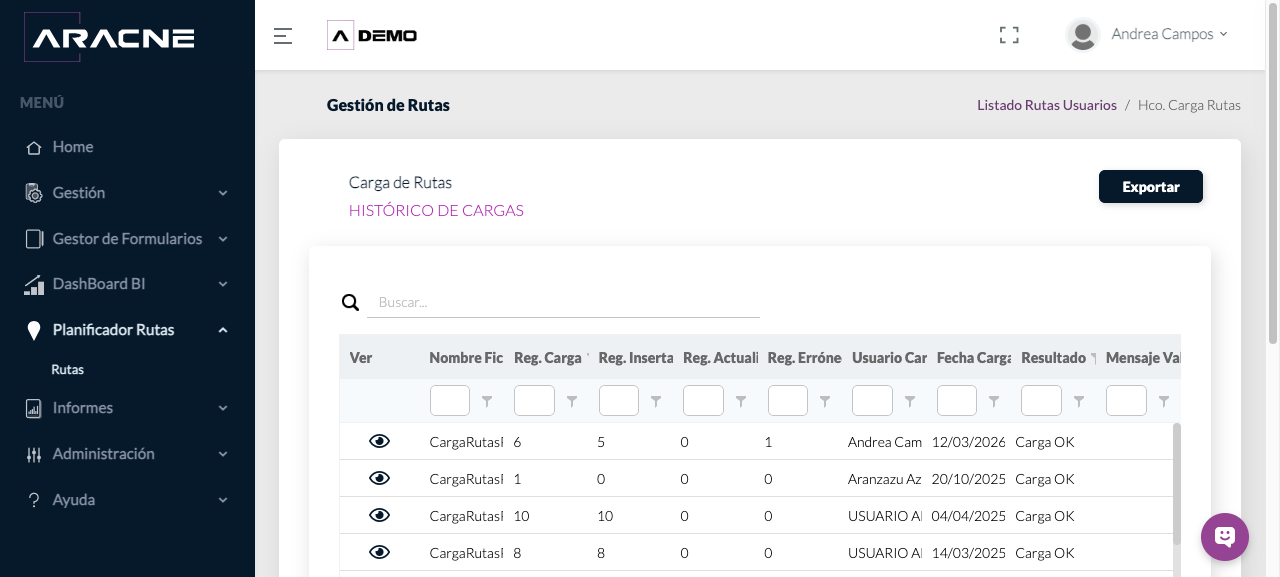Select Gestión in the sidebar menu
Image resolution: width=1280 pixels, height=577 pixels.
pyautogui.click(x=79, y=193)
